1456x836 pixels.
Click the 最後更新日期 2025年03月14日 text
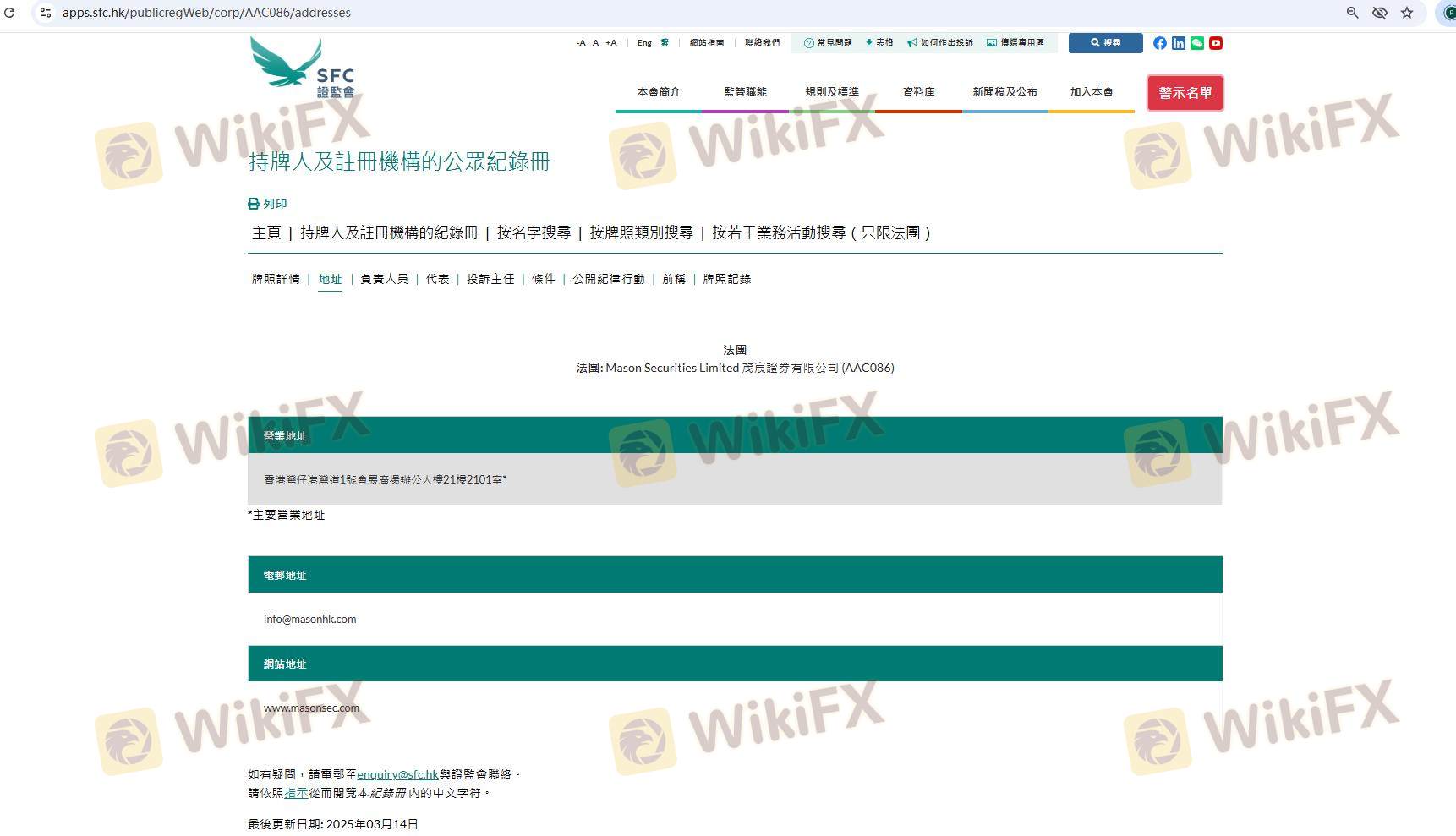tap(333, 824)
